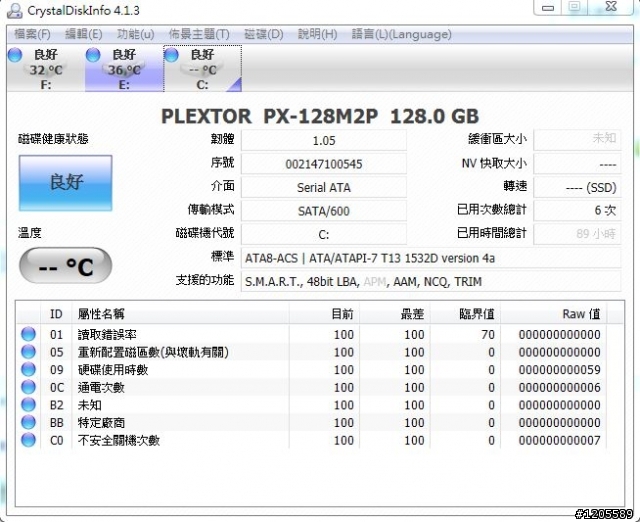Click the -- °C temperature button
The image size is (640, 522).
pyautogui.click(x=65, y=266)
